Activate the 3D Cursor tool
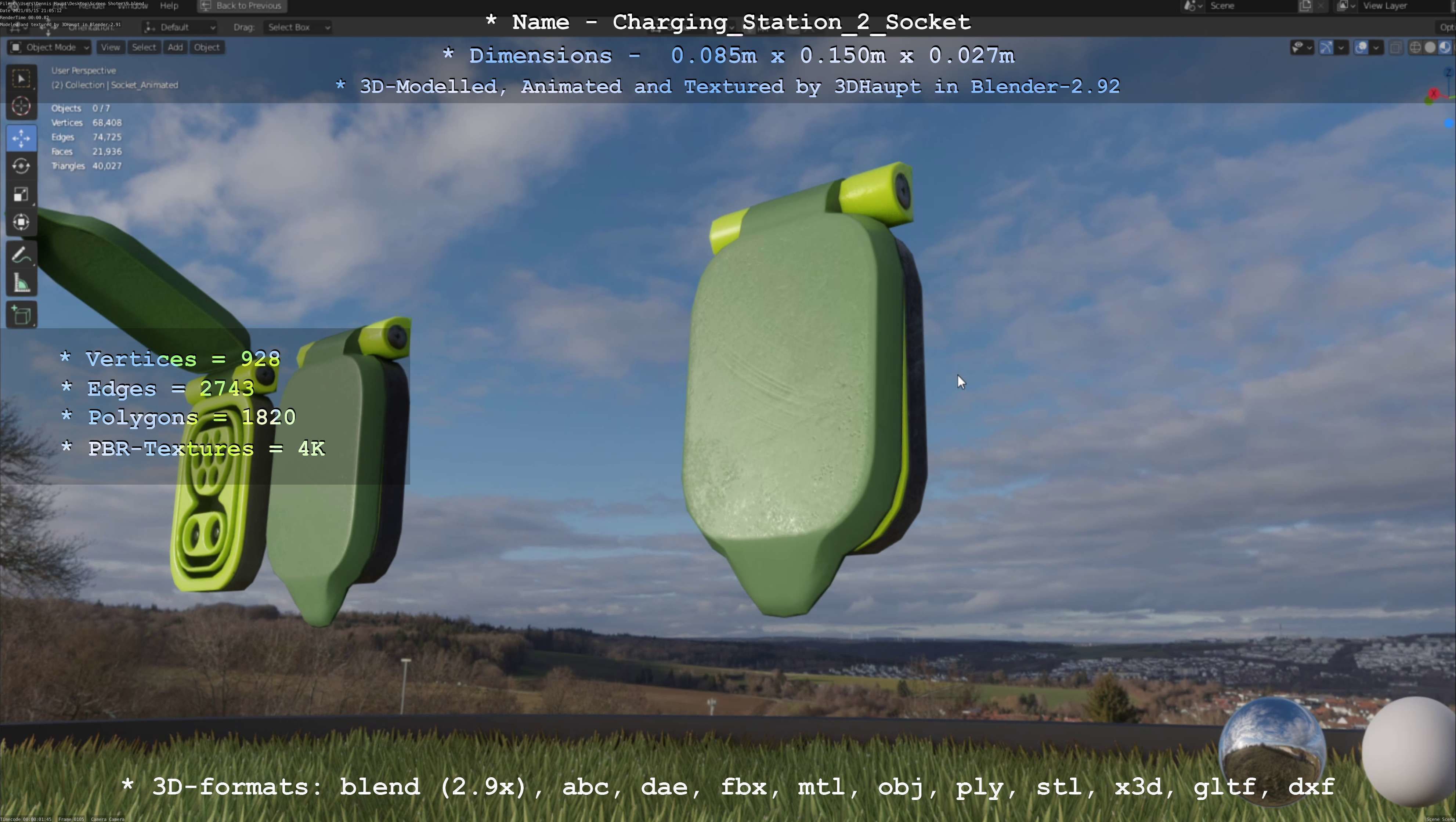This screenshot has width=1456, height=822. tap(21, 106)
